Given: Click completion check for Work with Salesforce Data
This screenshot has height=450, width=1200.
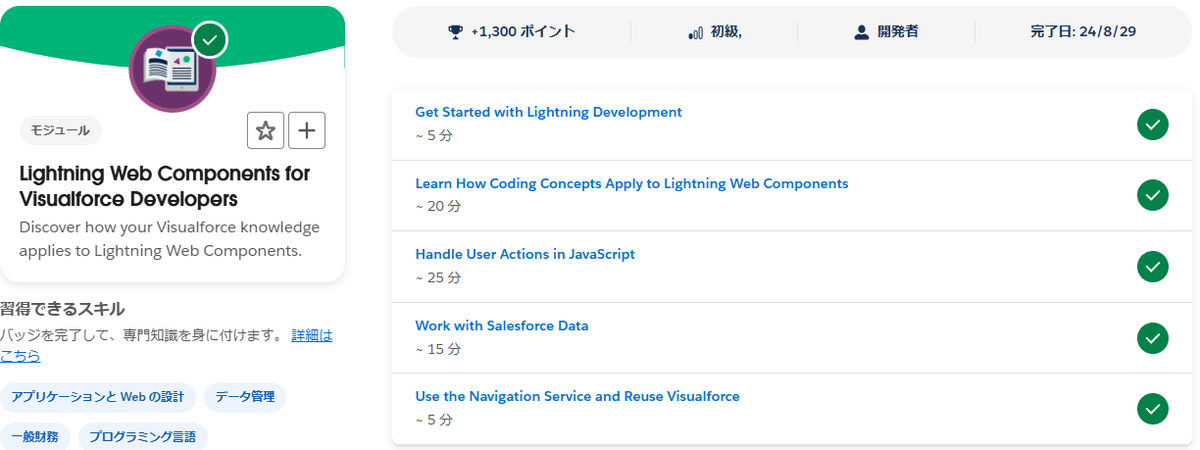Looking at the screenshot, I should click(1152, 338).
